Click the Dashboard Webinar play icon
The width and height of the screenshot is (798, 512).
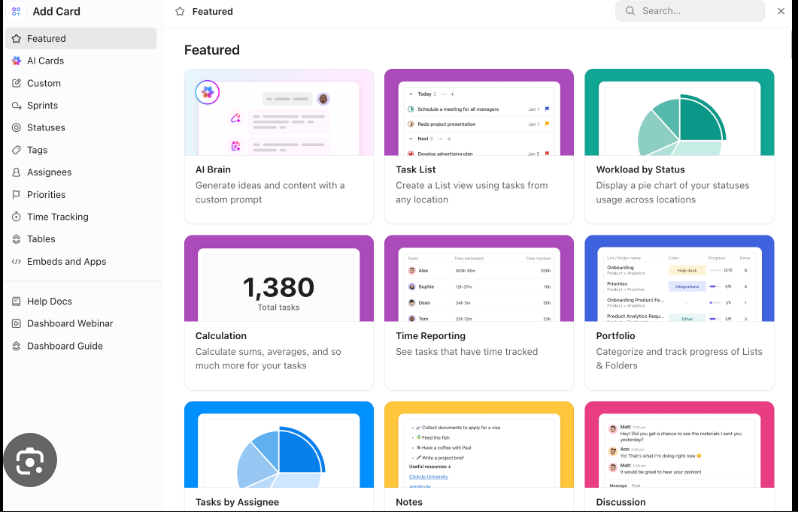point(16,324)
